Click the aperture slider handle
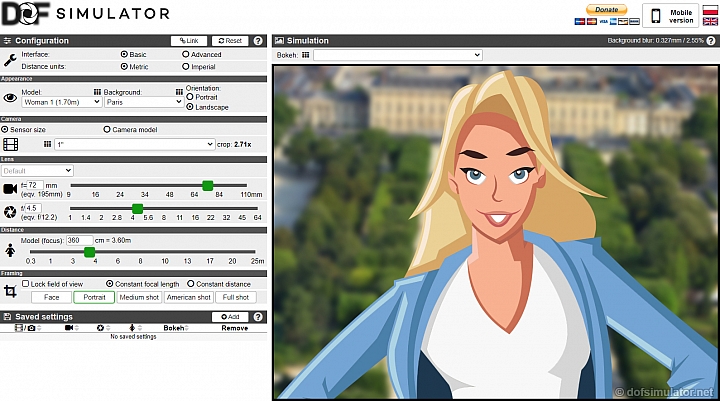The width and height of the screenshot is (720, 401). tap(137, 209)
